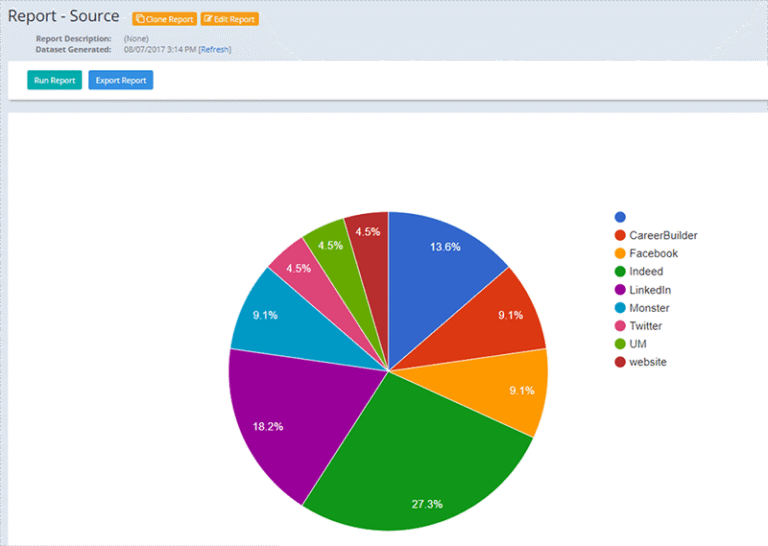768x546 pixels.
Task: Click the Edit Report pencil icon
Action: pyautogui.click(x=208, y=19)
